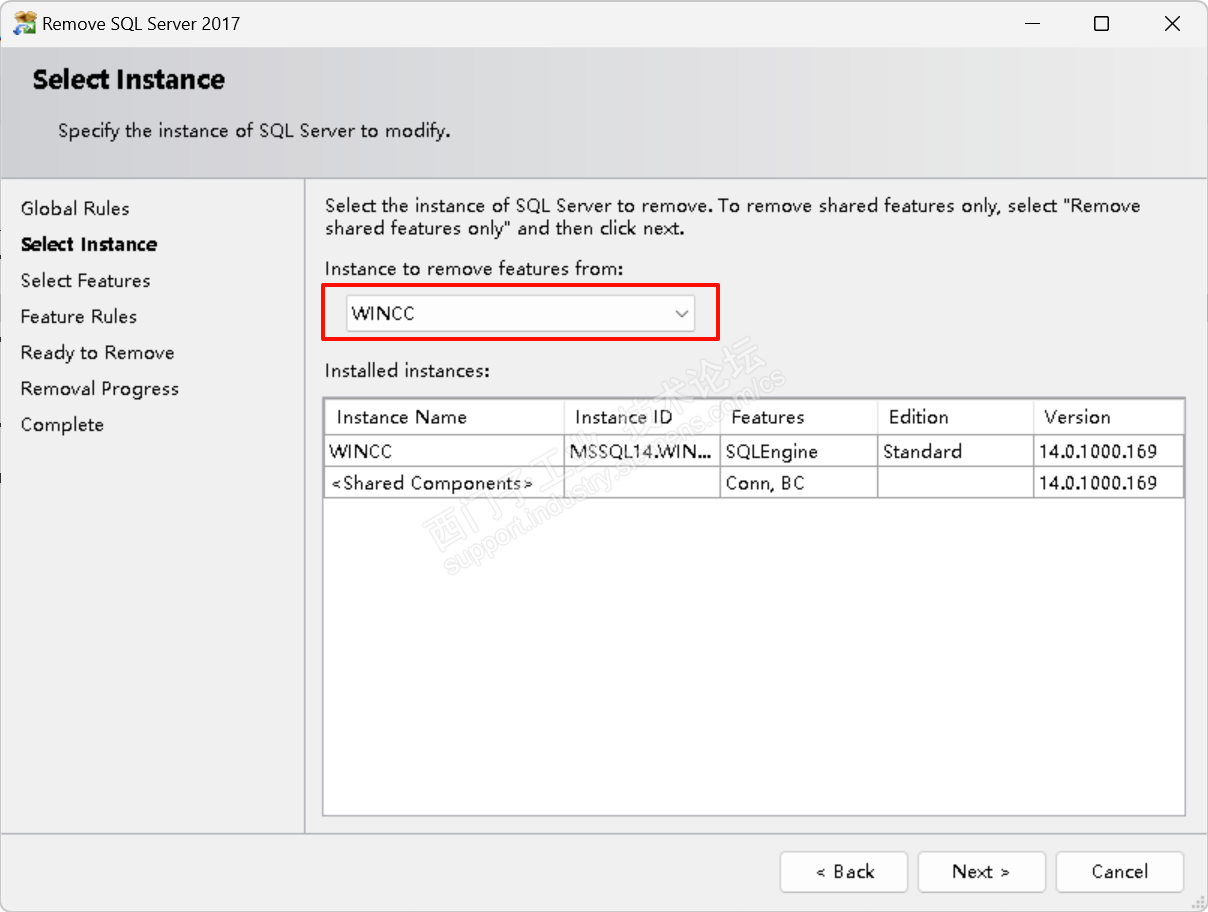Select the Select Instance step
Image resolution: width=1208 pixels, height=912 pixels.
89,244
